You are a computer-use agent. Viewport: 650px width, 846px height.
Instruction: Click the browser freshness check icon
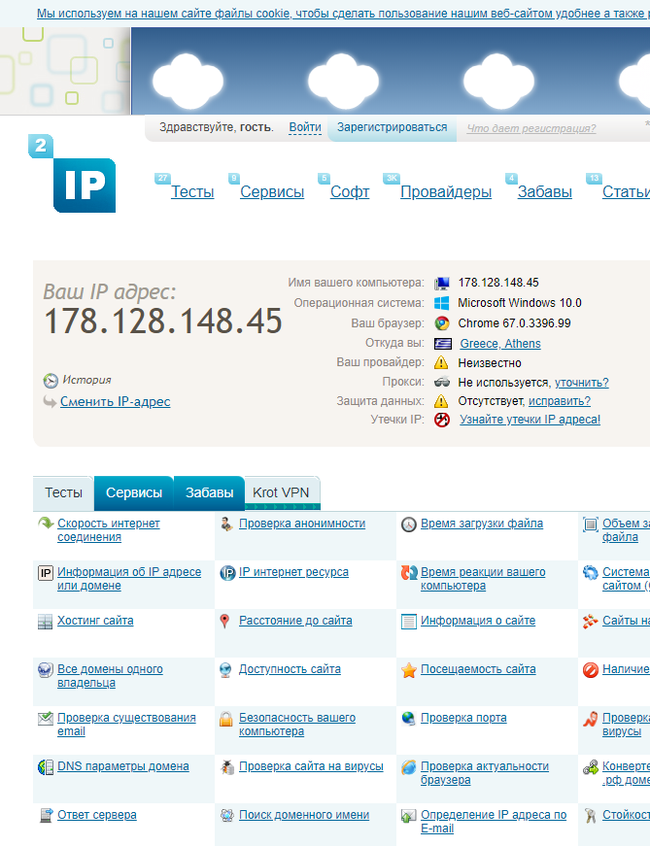(x=409, y=767)
